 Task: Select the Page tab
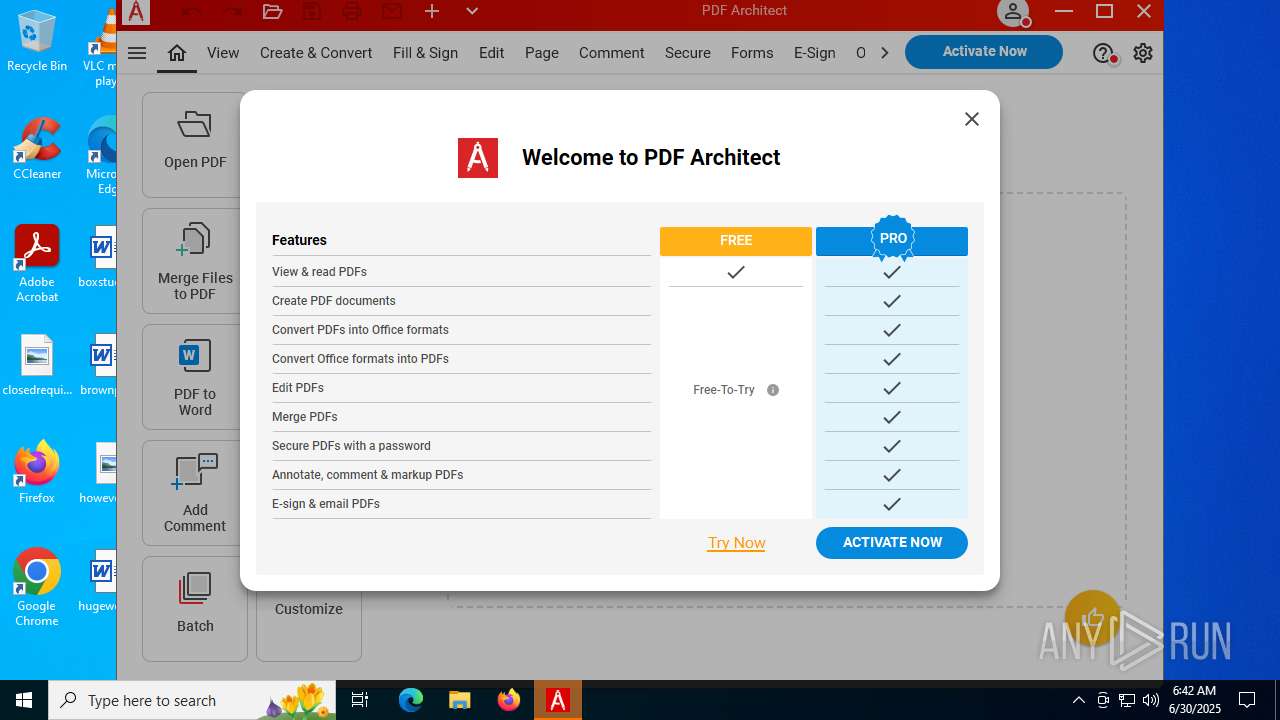coord(542,53)
